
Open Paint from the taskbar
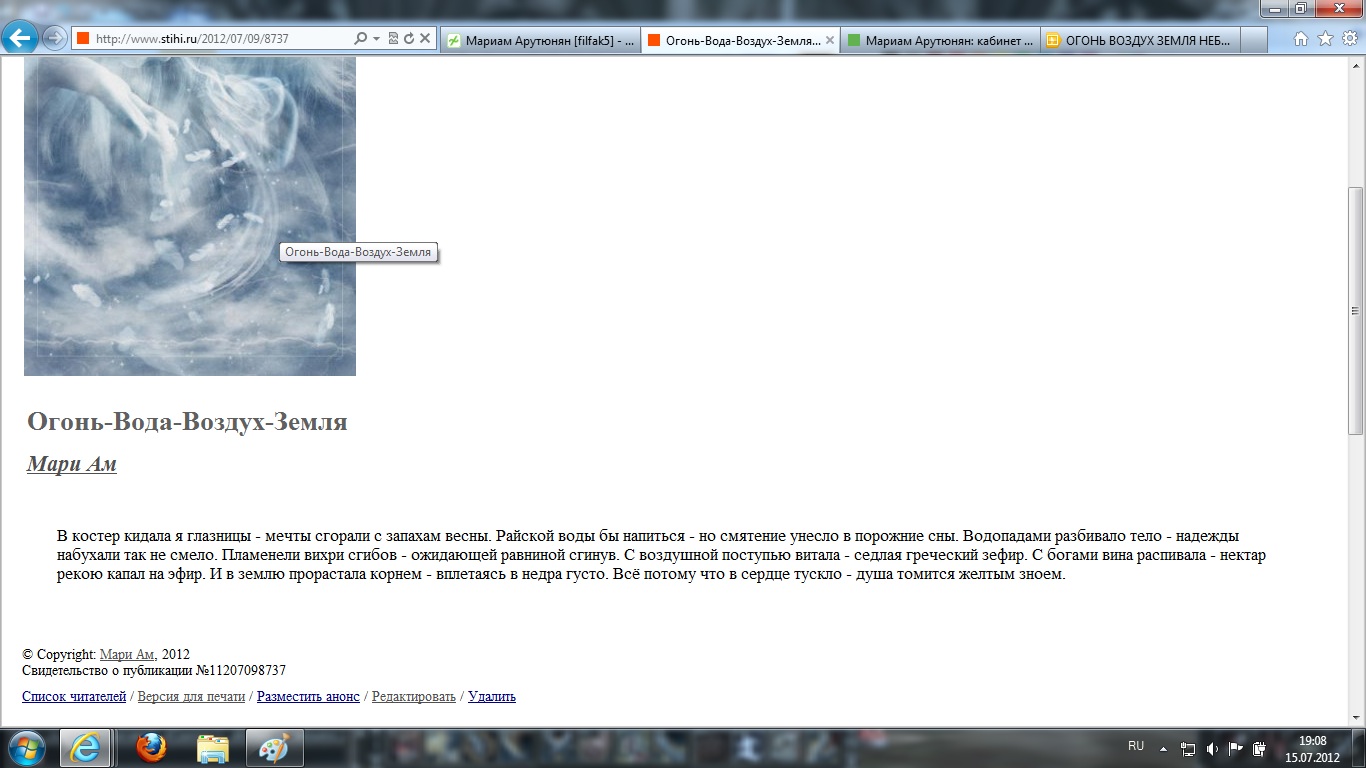tap(273, 748)
